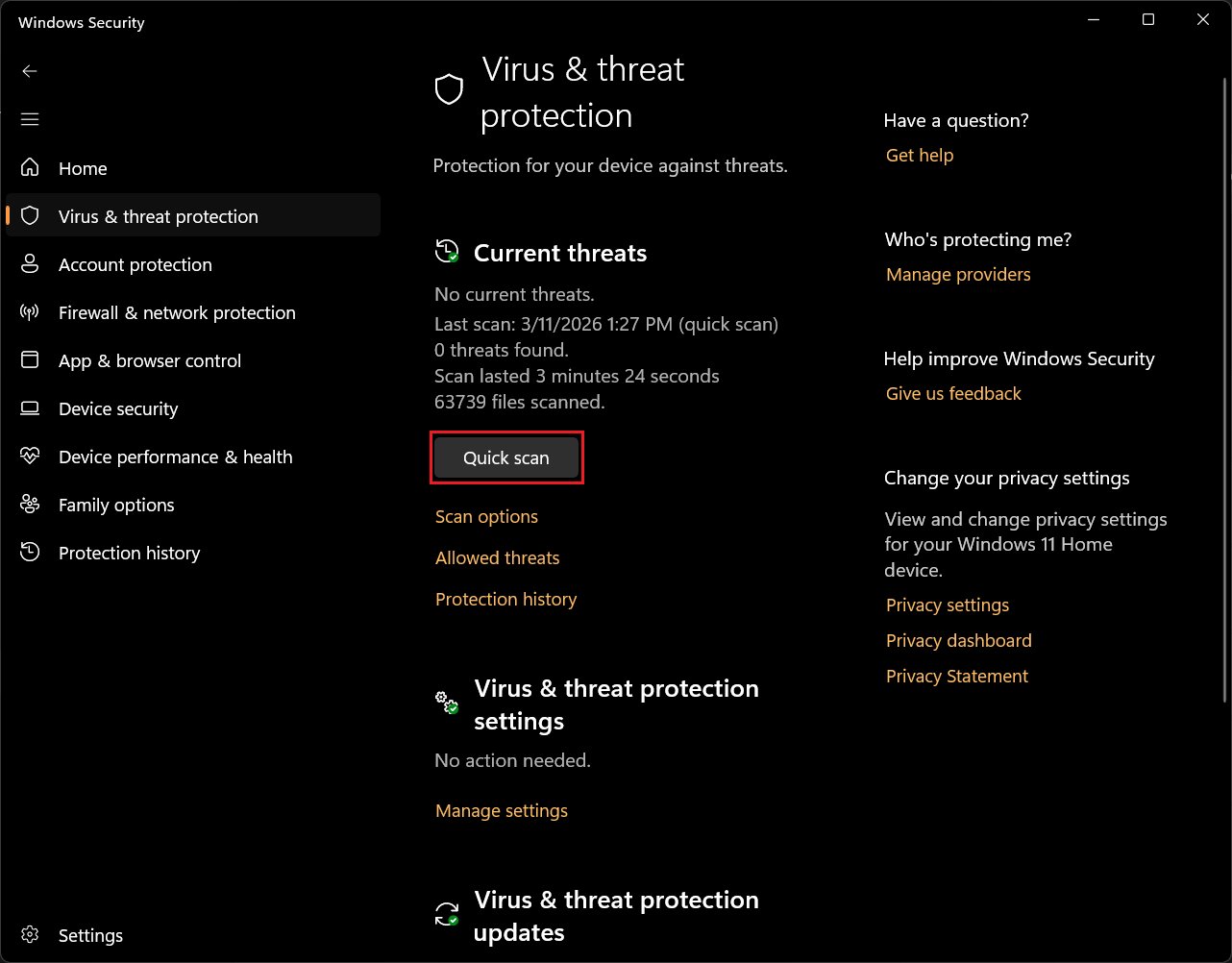Select Virus & threat protection sidebar item

pos(158,216)
